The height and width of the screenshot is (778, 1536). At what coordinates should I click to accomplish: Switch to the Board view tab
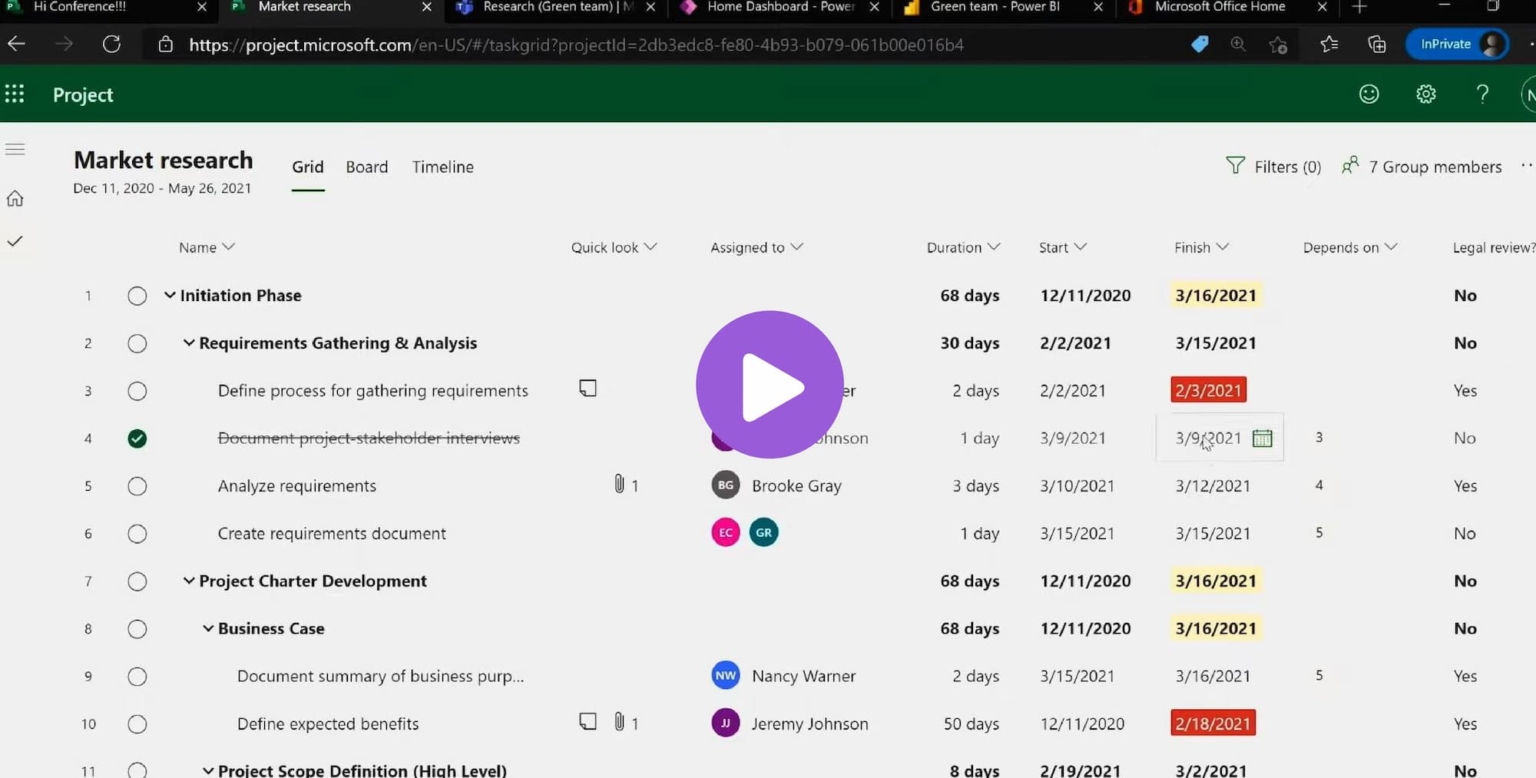[366, 167]
